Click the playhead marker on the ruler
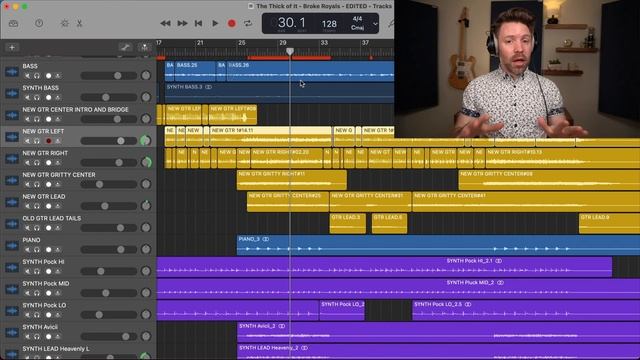 pyautogui.click(x=290, y=51)
